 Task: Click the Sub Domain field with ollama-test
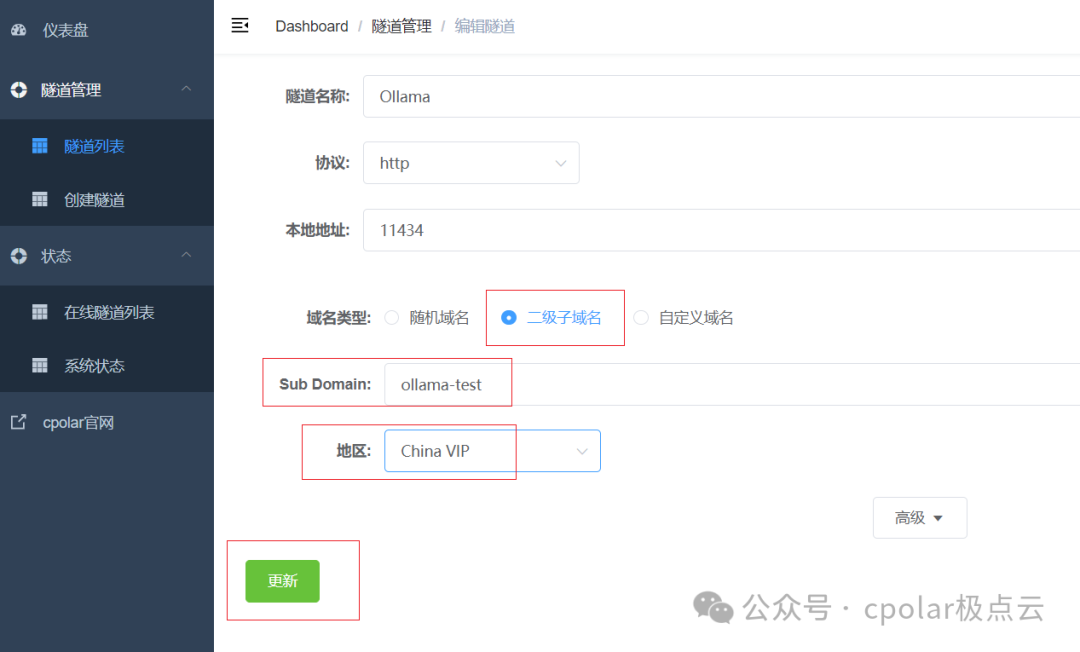tap(732, 384)
